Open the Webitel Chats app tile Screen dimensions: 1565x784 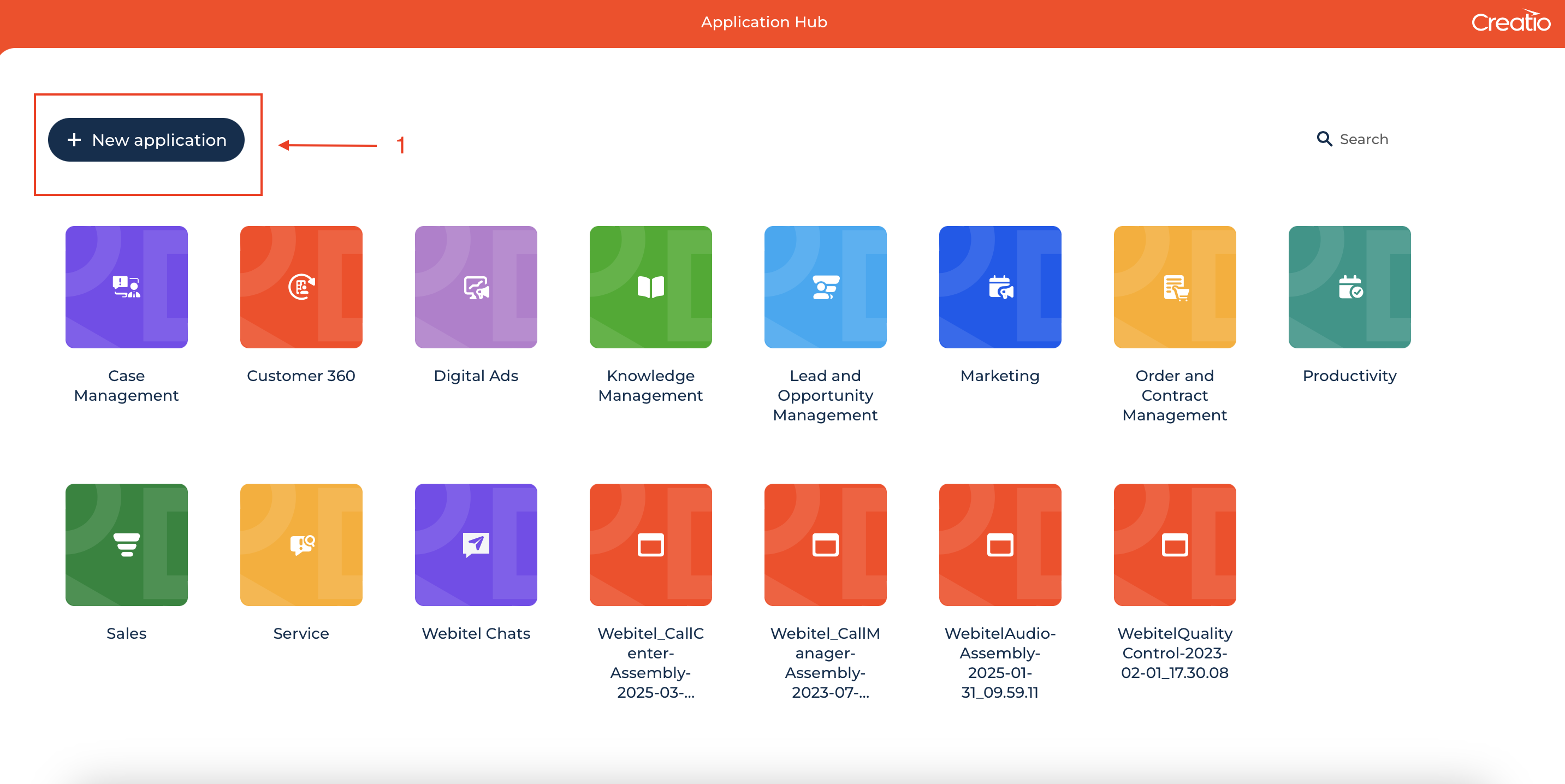(476, 544)
